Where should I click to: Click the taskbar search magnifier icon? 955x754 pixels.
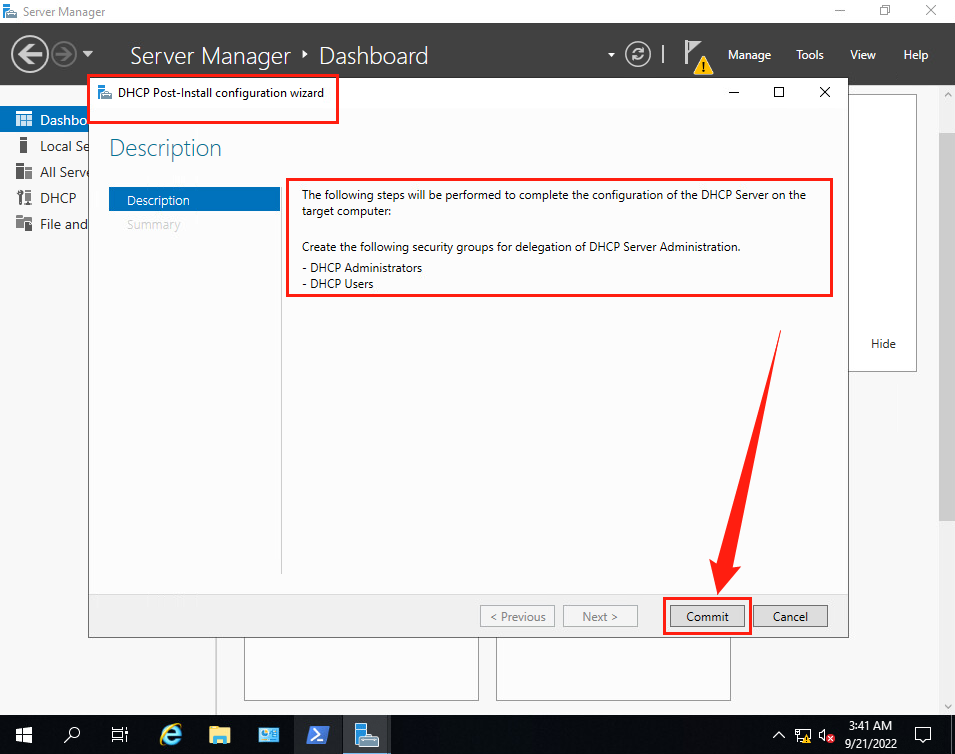click(72, 733)
